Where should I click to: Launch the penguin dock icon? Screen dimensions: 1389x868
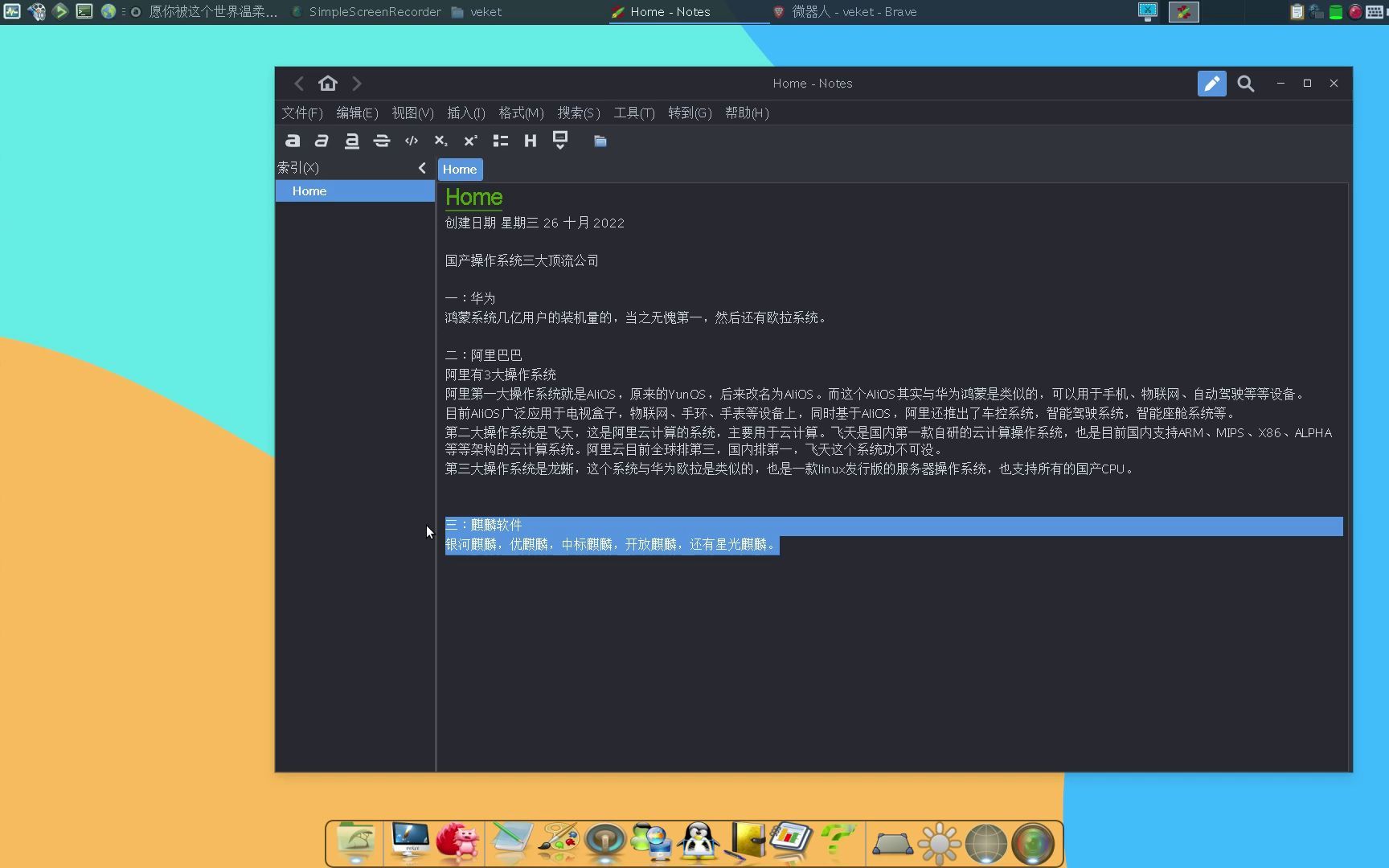[x=698, y=842]
